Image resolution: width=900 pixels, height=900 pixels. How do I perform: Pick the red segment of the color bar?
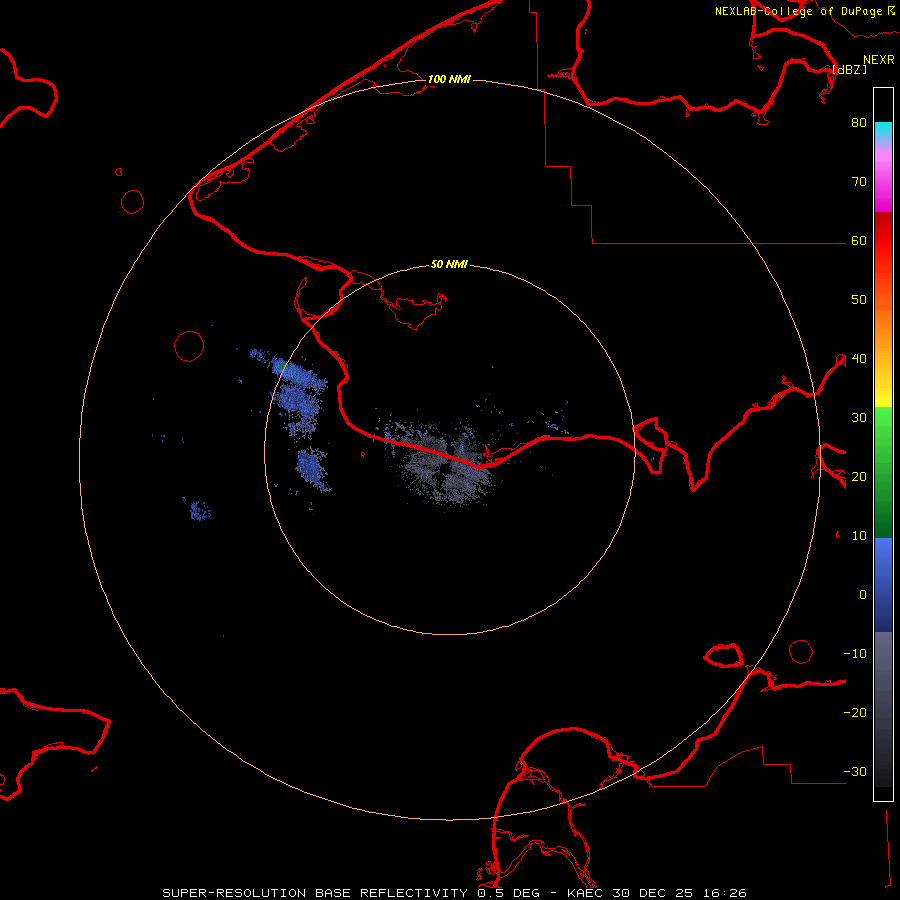(883, 241)
